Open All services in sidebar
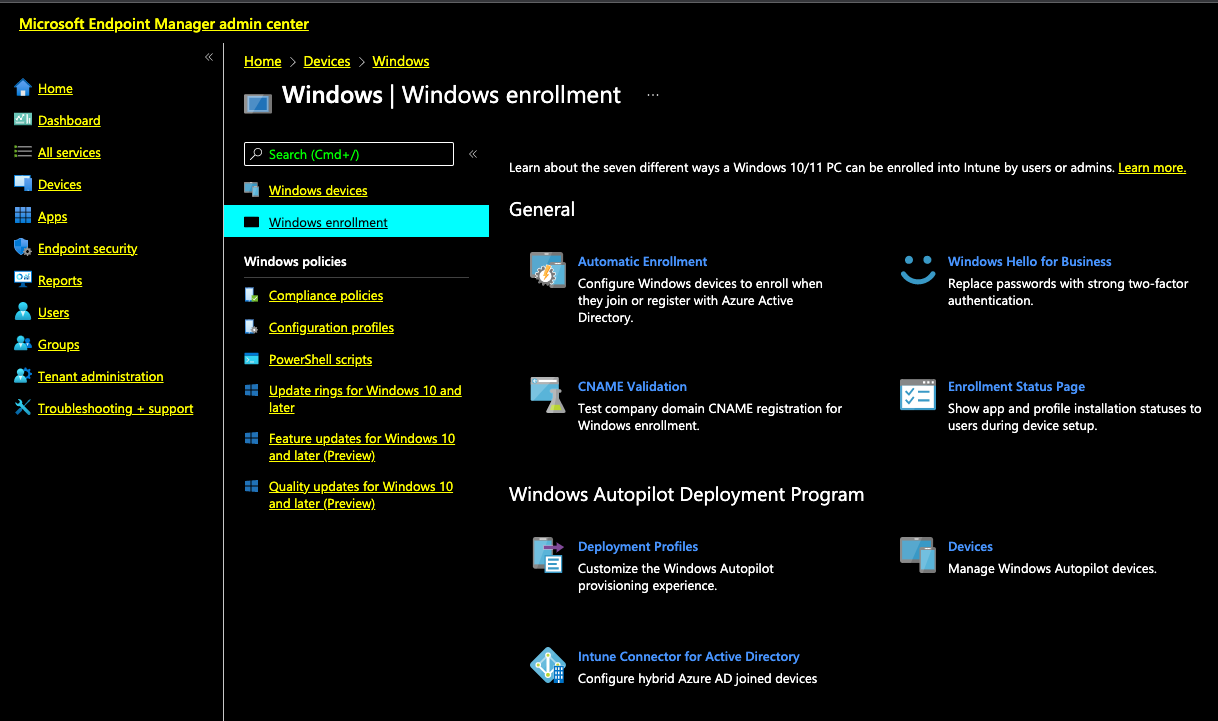 69,152
